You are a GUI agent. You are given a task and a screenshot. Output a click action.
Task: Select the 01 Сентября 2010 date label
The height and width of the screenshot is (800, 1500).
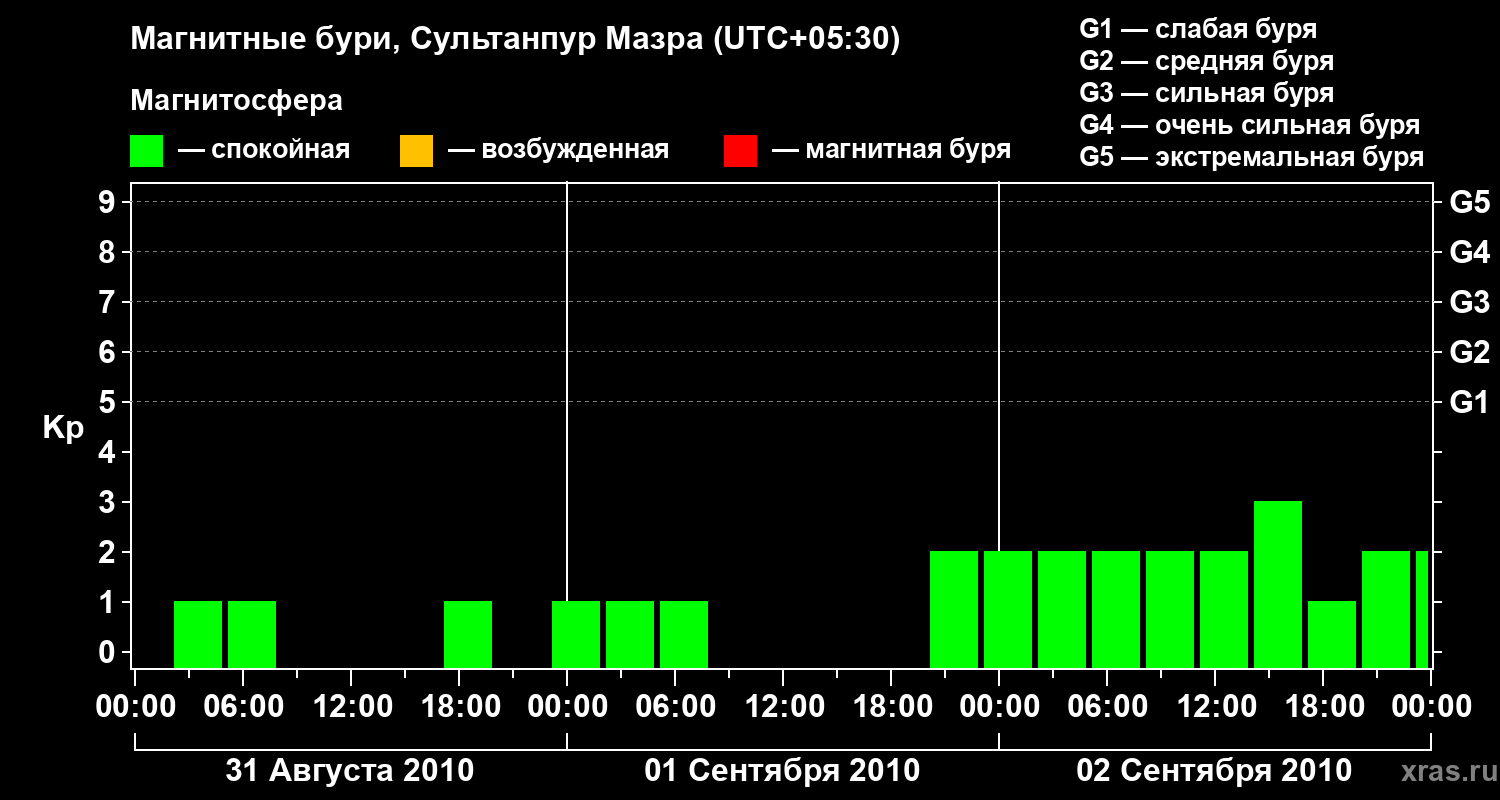782,771
